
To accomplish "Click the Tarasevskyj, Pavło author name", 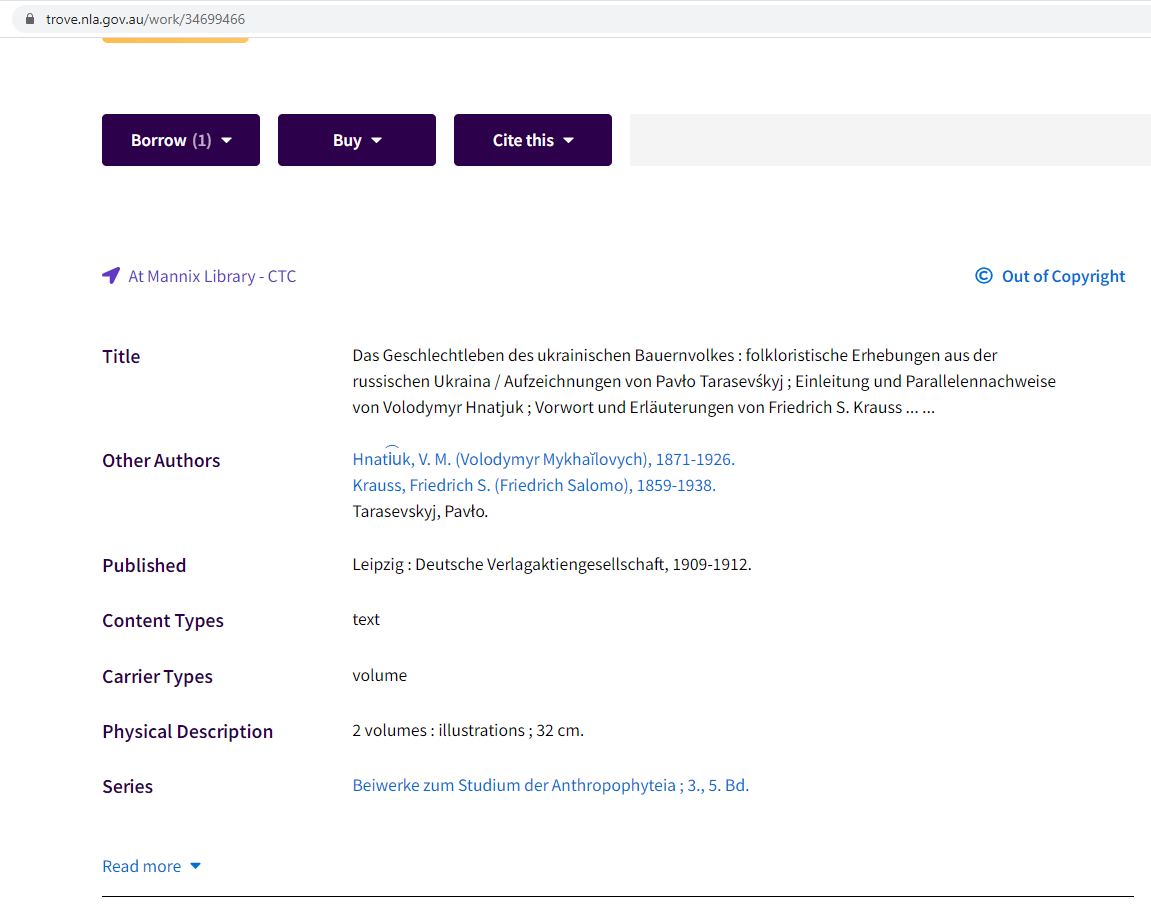I will click(x=420, y=512).
